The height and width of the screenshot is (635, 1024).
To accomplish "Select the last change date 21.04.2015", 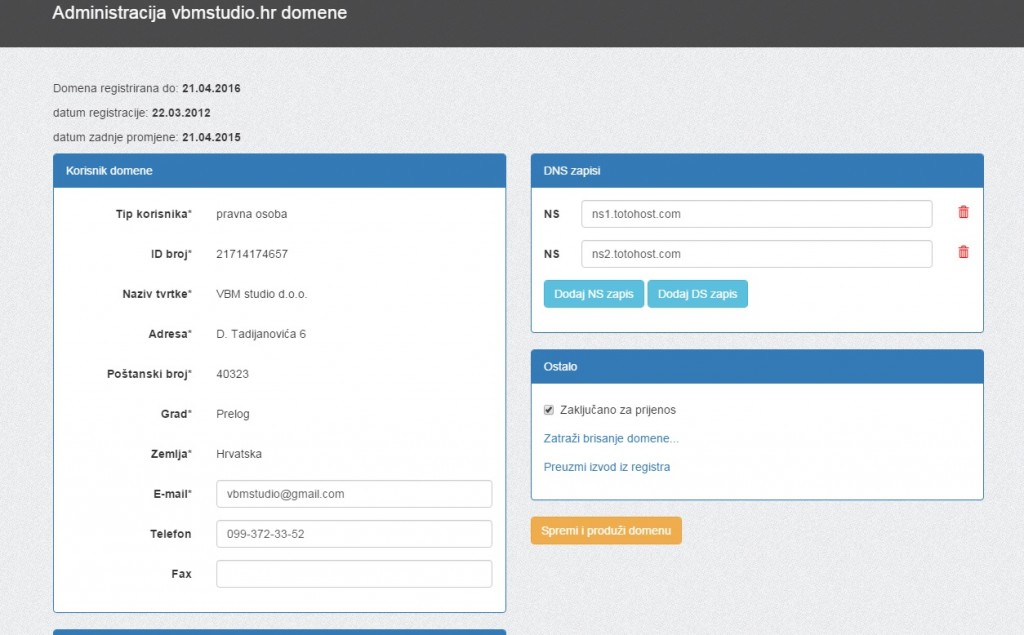I will pyautogui.click(x=211, y=137).
